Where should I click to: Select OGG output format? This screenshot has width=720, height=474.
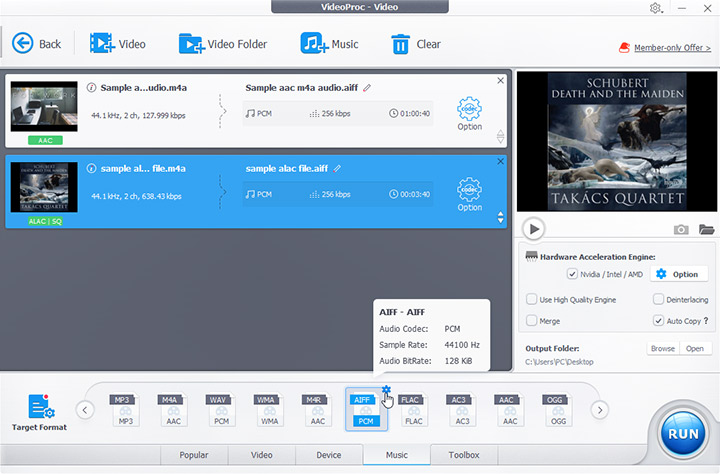click(558, 410)
